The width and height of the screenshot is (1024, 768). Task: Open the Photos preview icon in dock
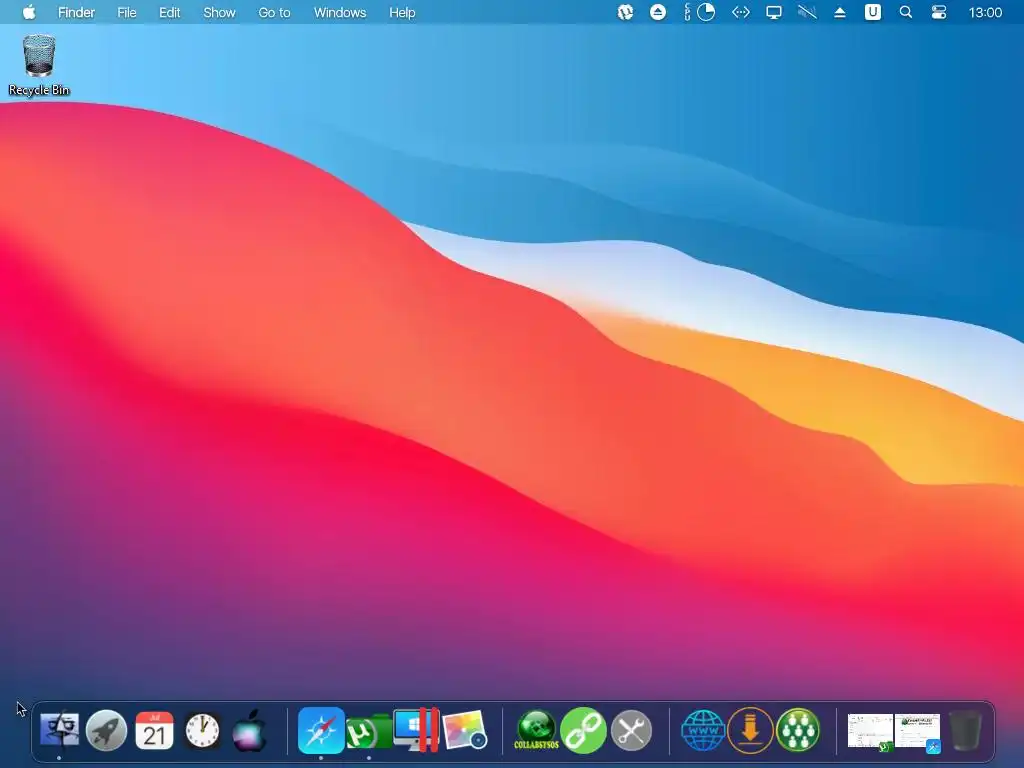click(464, 730)
